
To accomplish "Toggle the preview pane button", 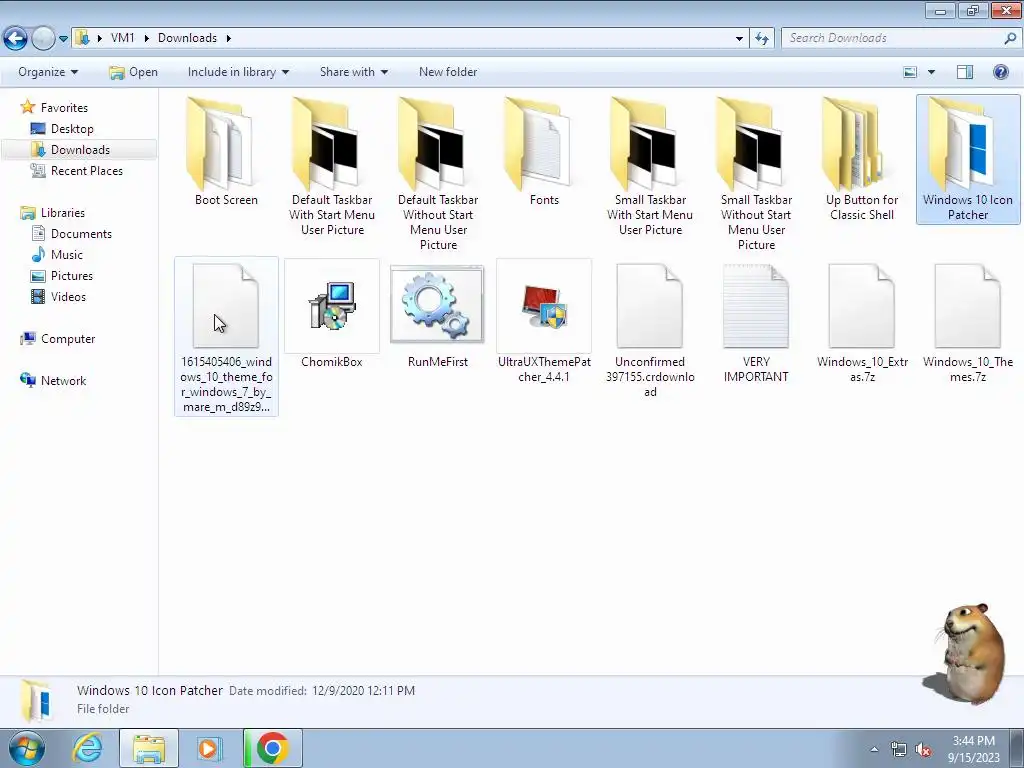I will pyautogui.click(x=965, y=72).
